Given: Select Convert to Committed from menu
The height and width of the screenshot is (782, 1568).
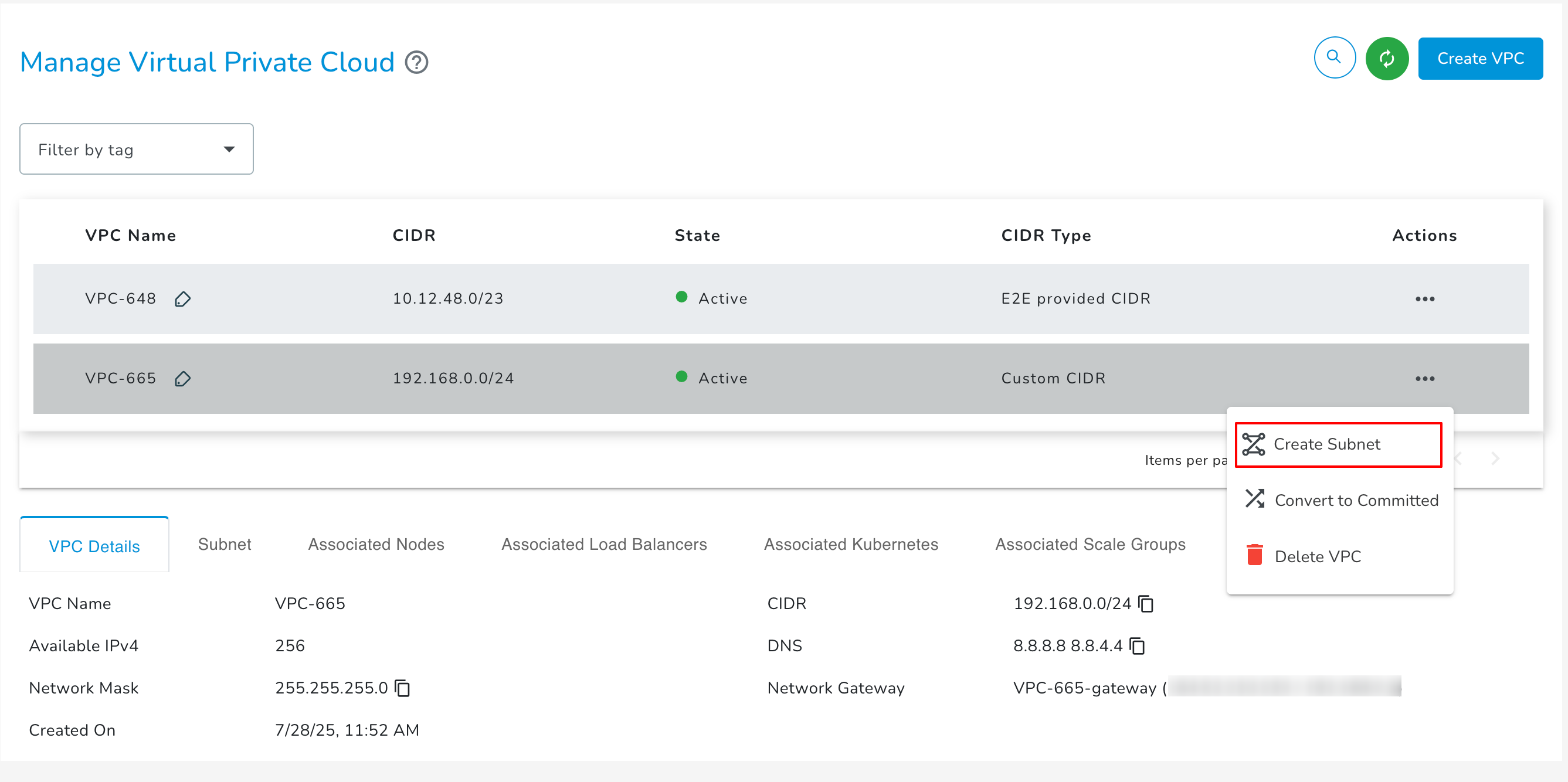Looking at the screenshot, I should [1356, 500].
